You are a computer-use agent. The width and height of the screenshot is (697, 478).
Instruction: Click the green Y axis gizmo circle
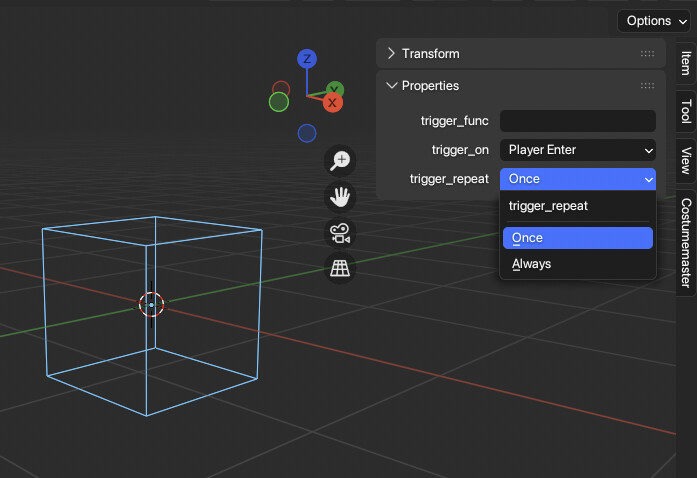(x=279, y=102)
